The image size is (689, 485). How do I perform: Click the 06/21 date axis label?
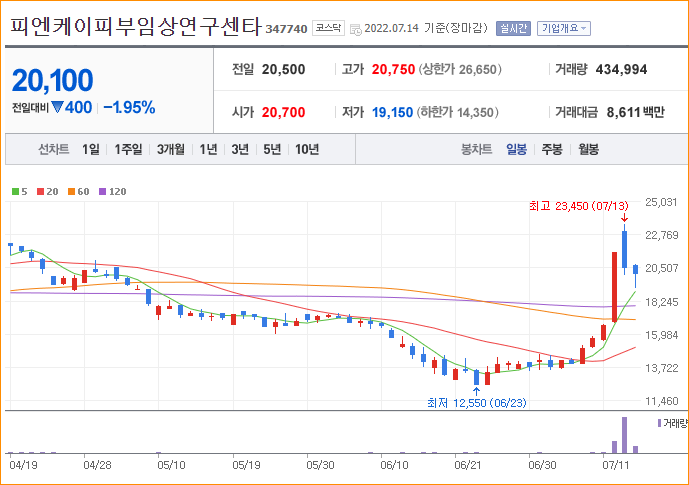coord(468,465)
